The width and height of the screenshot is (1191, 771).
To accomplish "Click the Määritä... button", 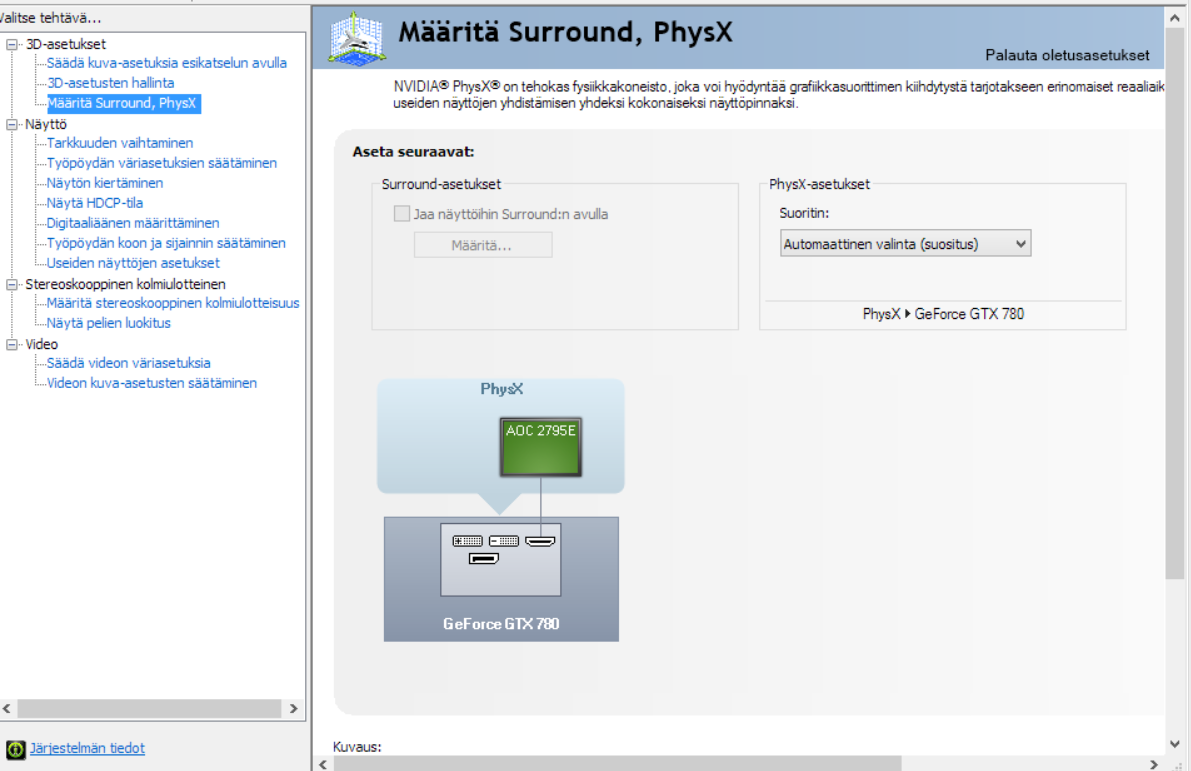I will pos(483,245).
